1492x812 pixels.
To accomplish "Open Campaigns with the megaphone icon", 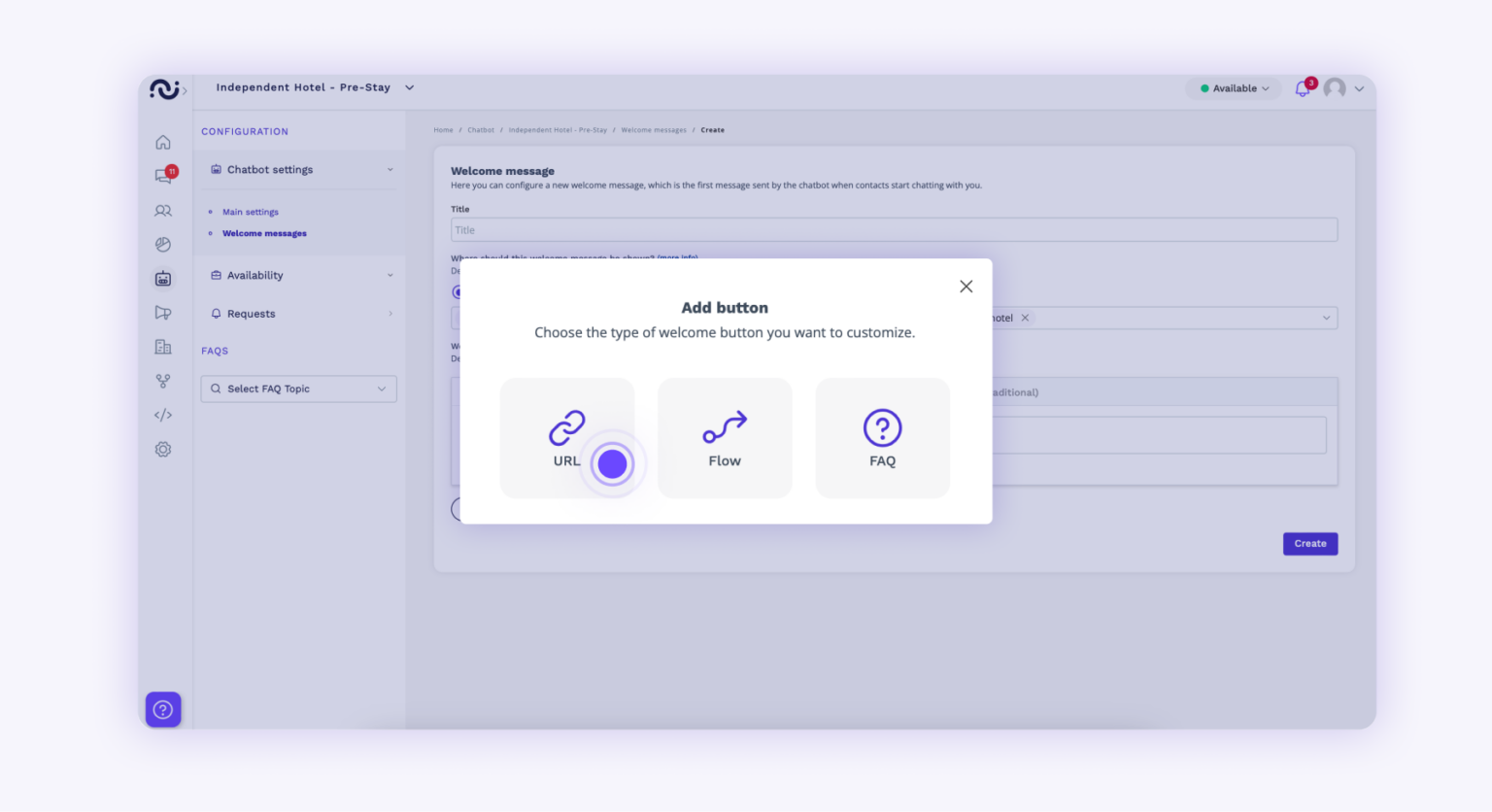I will coord(162,312).
